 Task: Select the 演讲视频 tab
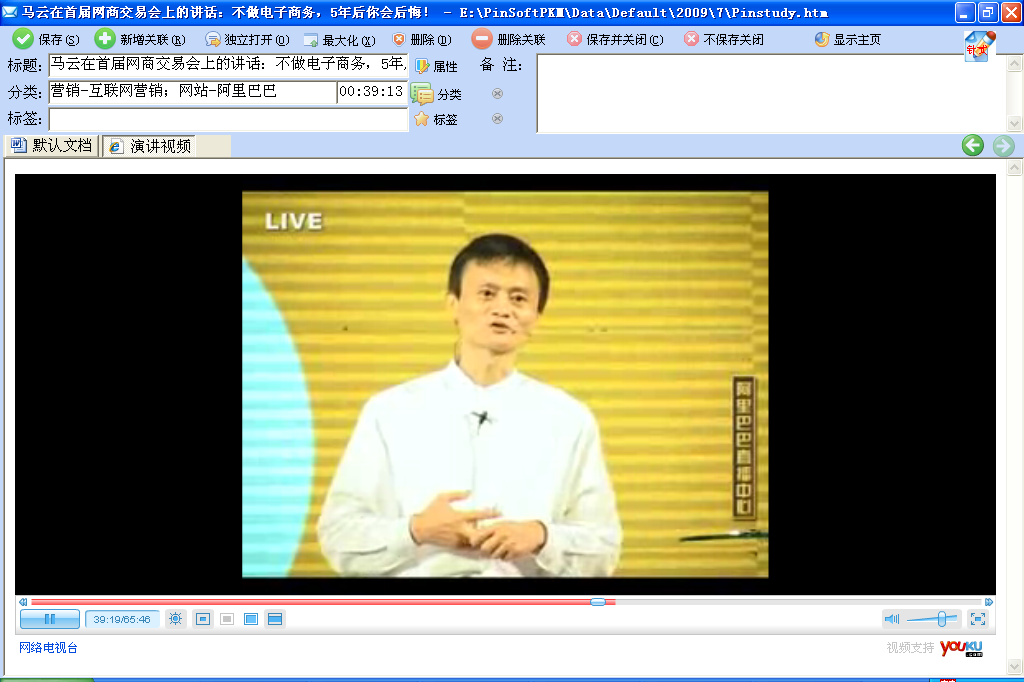coord(150,146)
